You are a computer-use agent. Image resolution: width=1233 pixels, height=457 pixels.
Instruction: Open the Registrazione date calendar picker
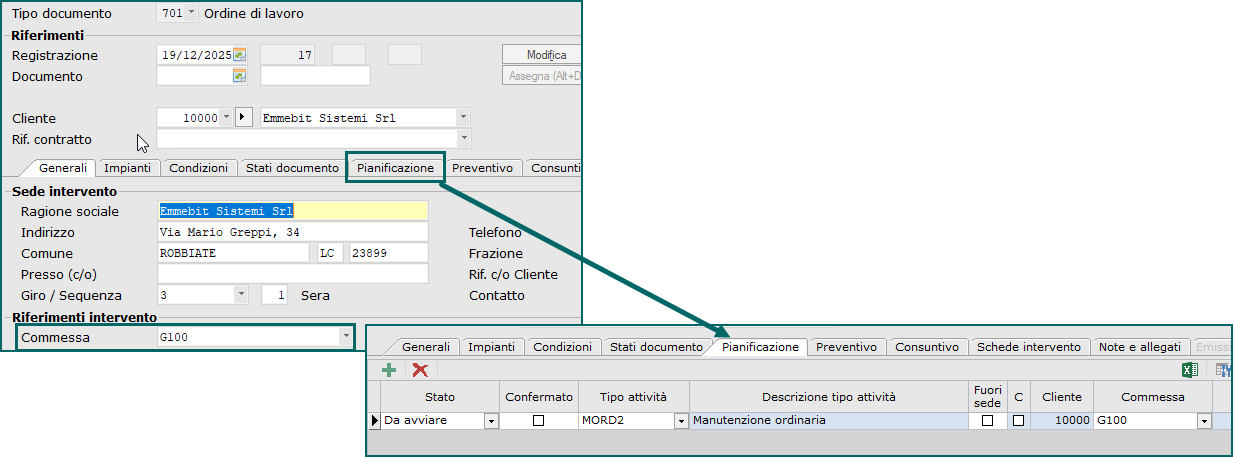pos(239,55)
